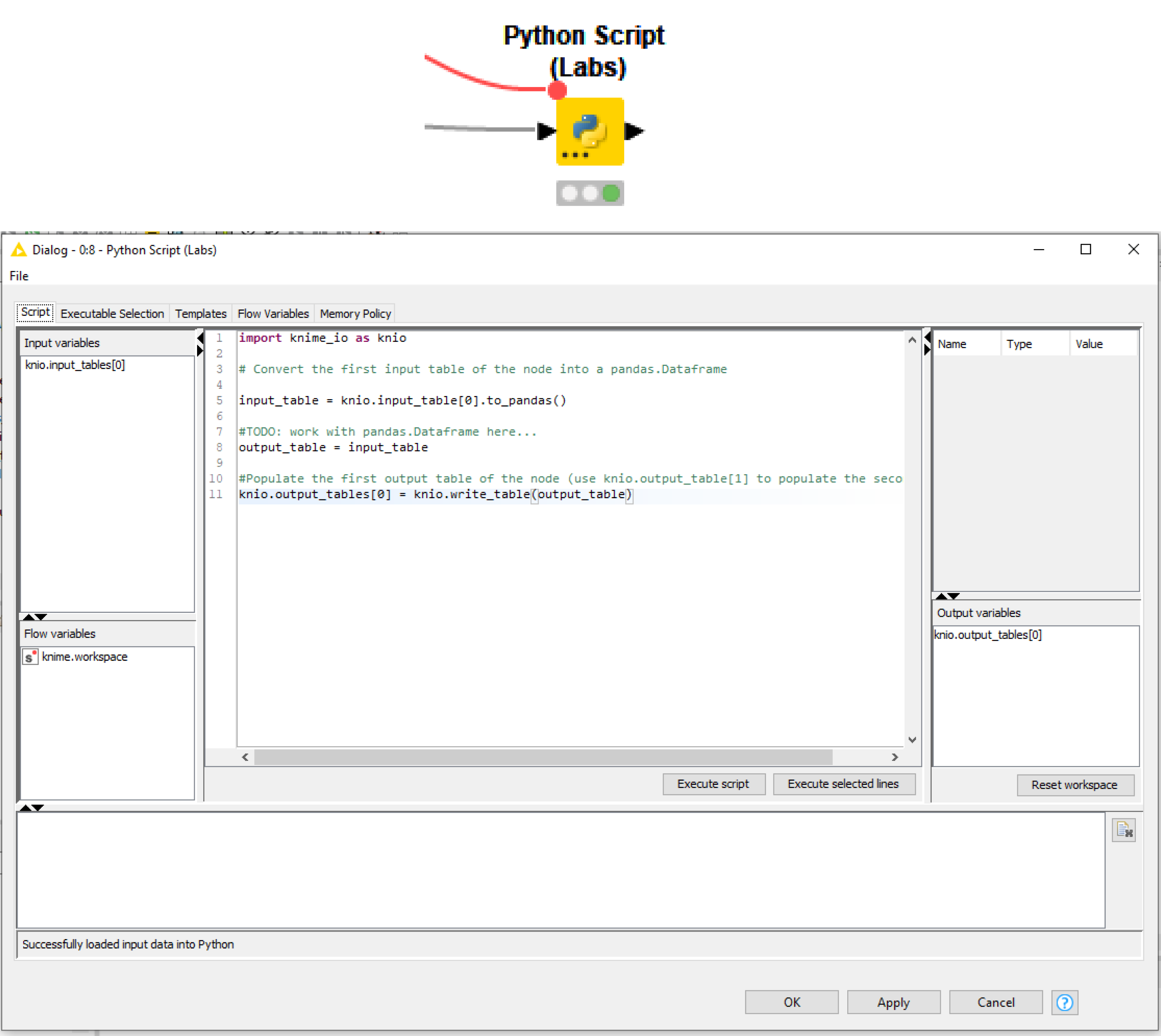Click Execute selected lines button
The height and width of the screenshot is (1036, 1161).
844,784
